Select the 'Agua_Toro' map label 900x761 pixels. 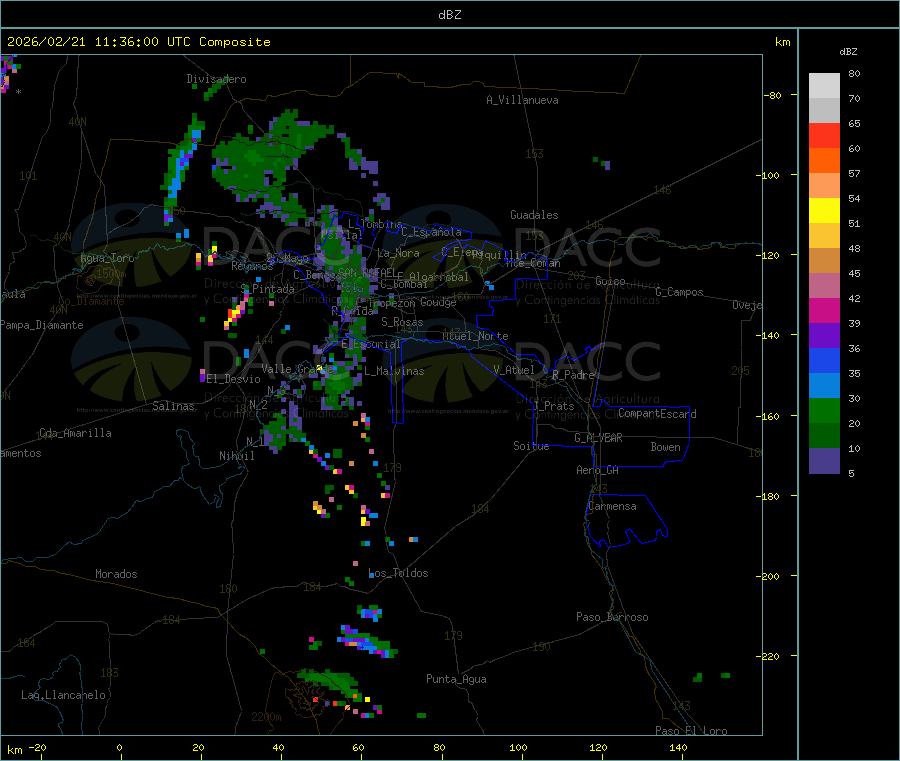pos(107,258)
